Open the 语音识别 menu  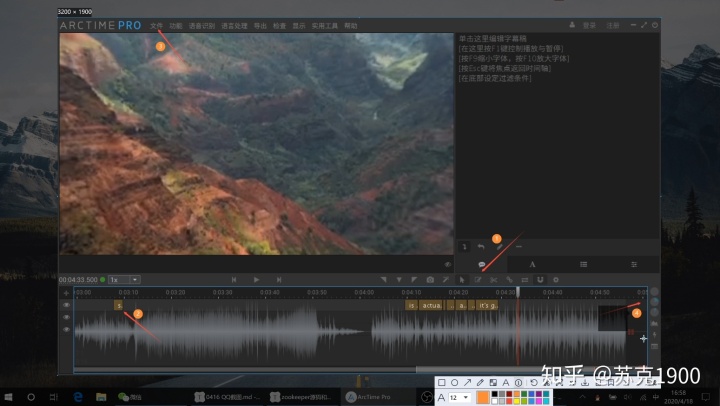(202, 26)
